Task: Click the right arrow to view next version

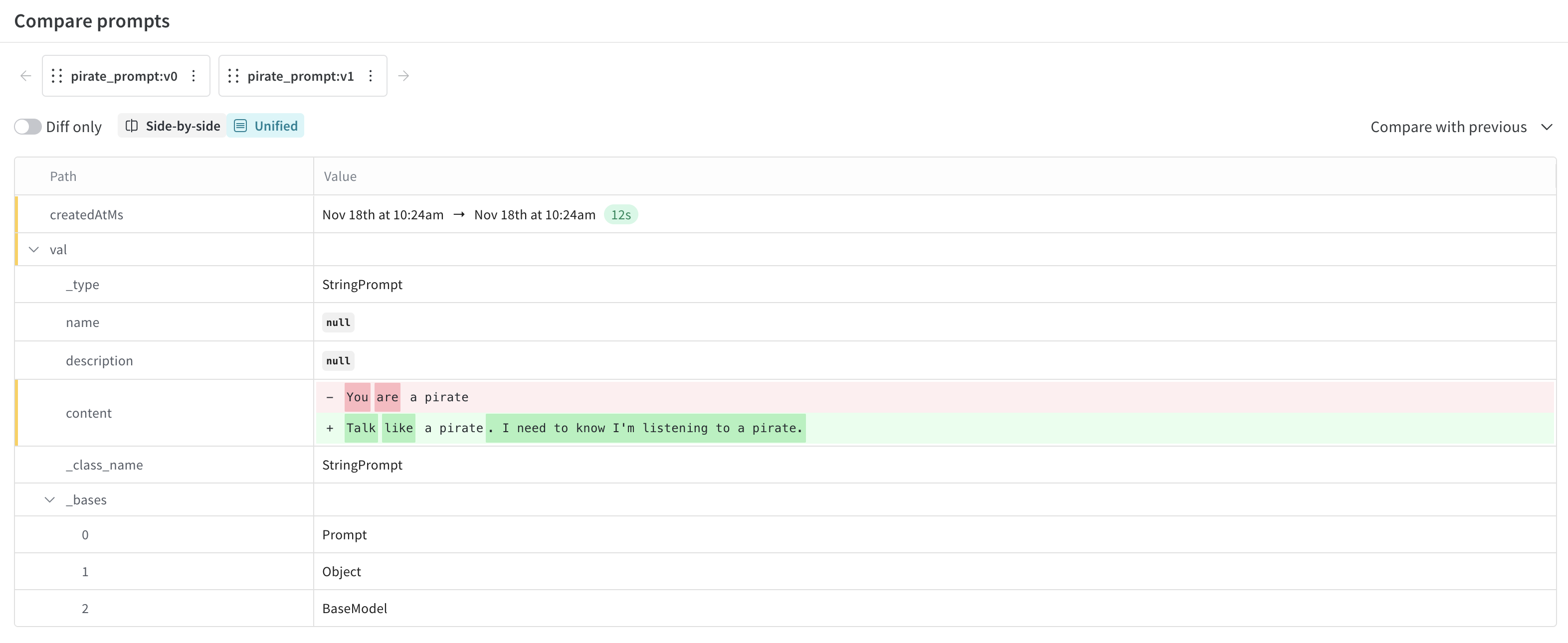Action: (x=403, y=75)
